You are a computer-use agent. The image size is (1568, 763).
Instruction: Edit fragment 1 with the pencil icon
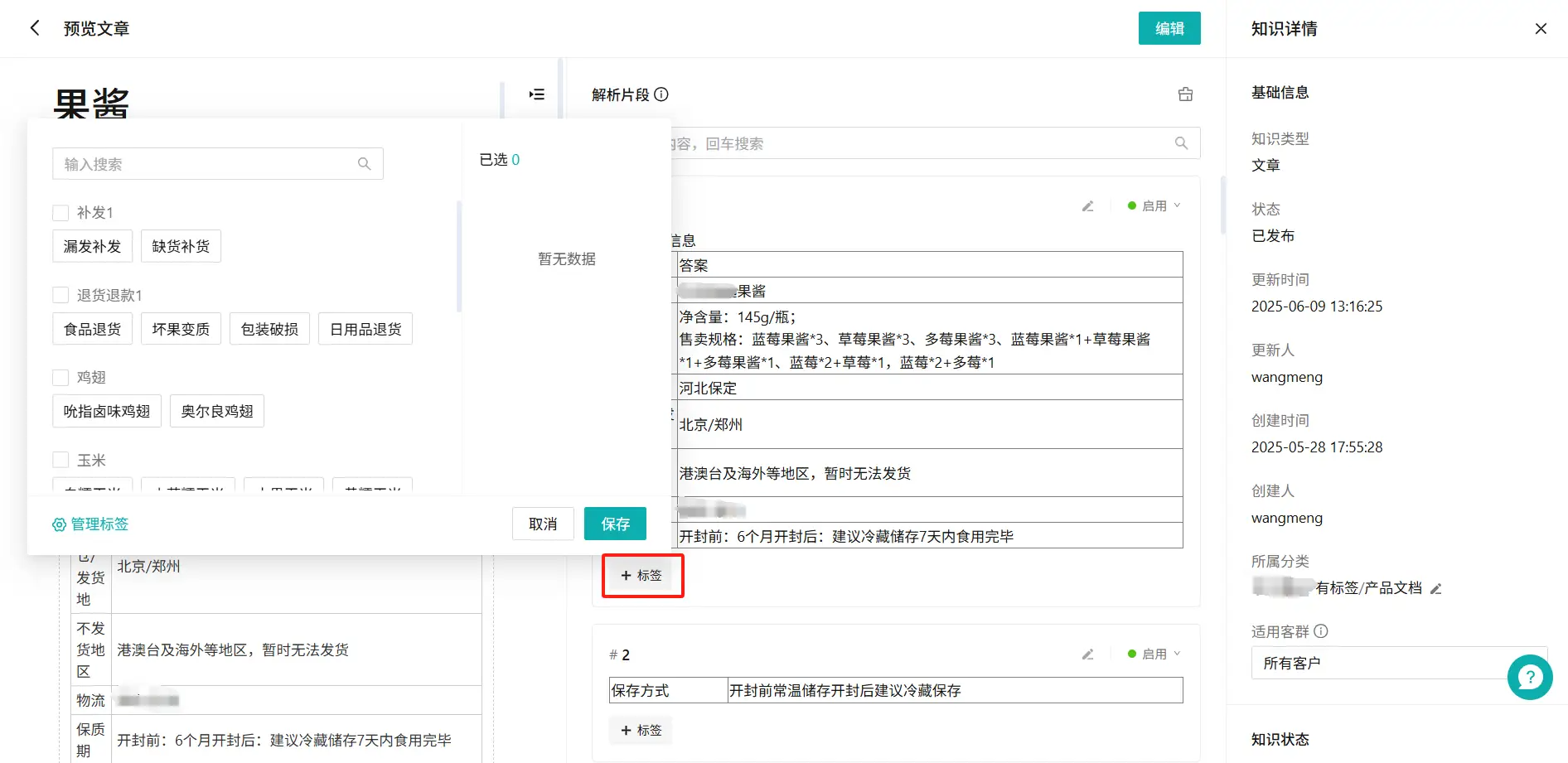[1087, 206]
